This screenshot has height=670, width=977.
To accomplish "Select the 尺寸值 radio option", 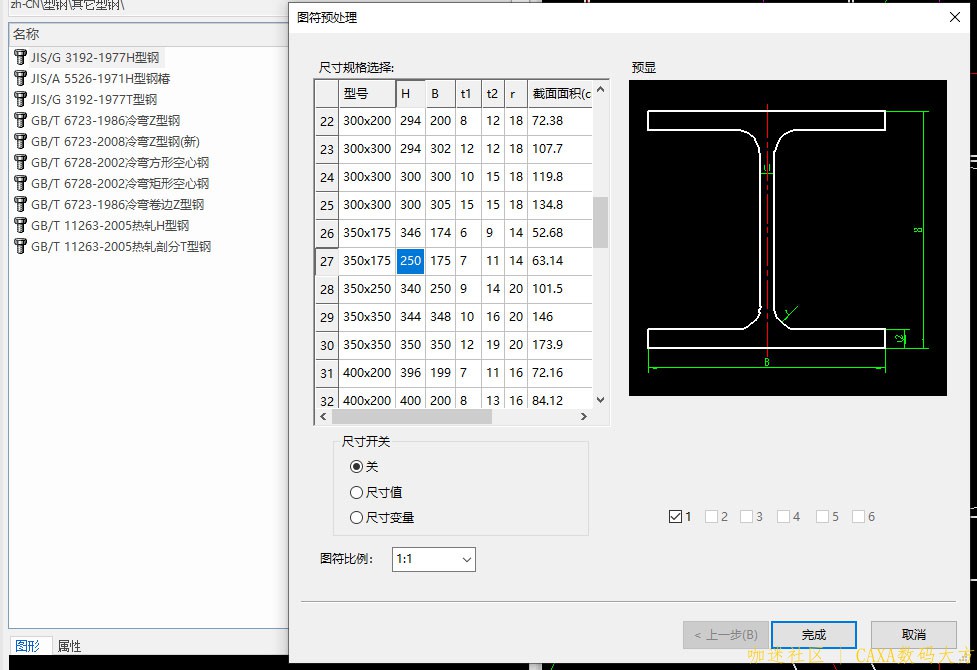I will click(357, 493).
